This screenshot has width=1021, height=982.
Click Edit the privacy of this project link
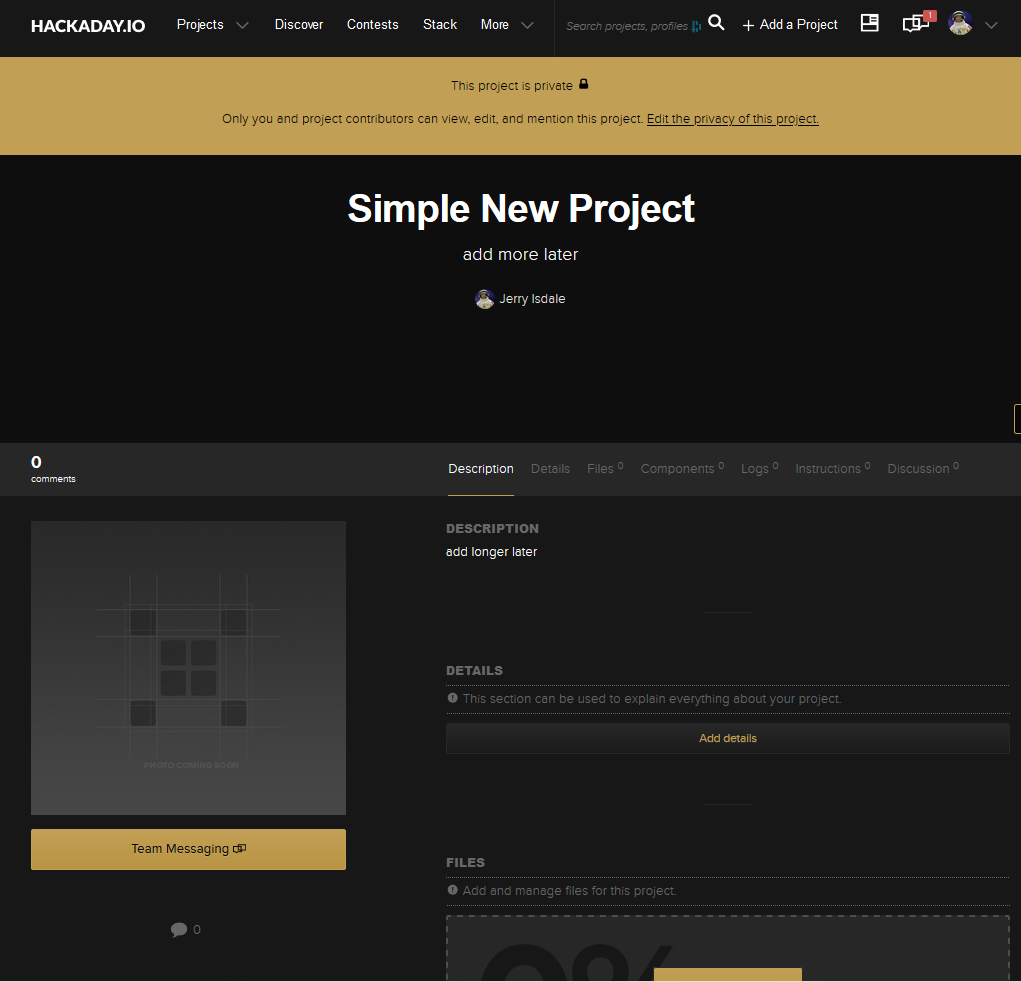[733, 119]
